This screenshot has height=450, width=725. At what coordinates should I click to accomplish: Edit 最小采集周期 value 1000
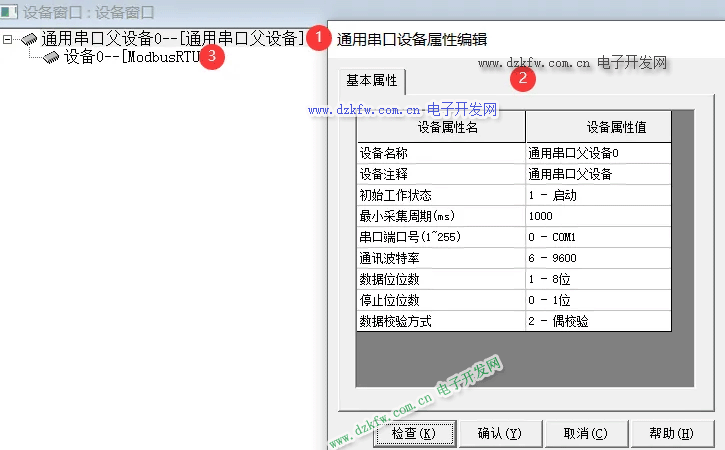click(x=598, y=216)
